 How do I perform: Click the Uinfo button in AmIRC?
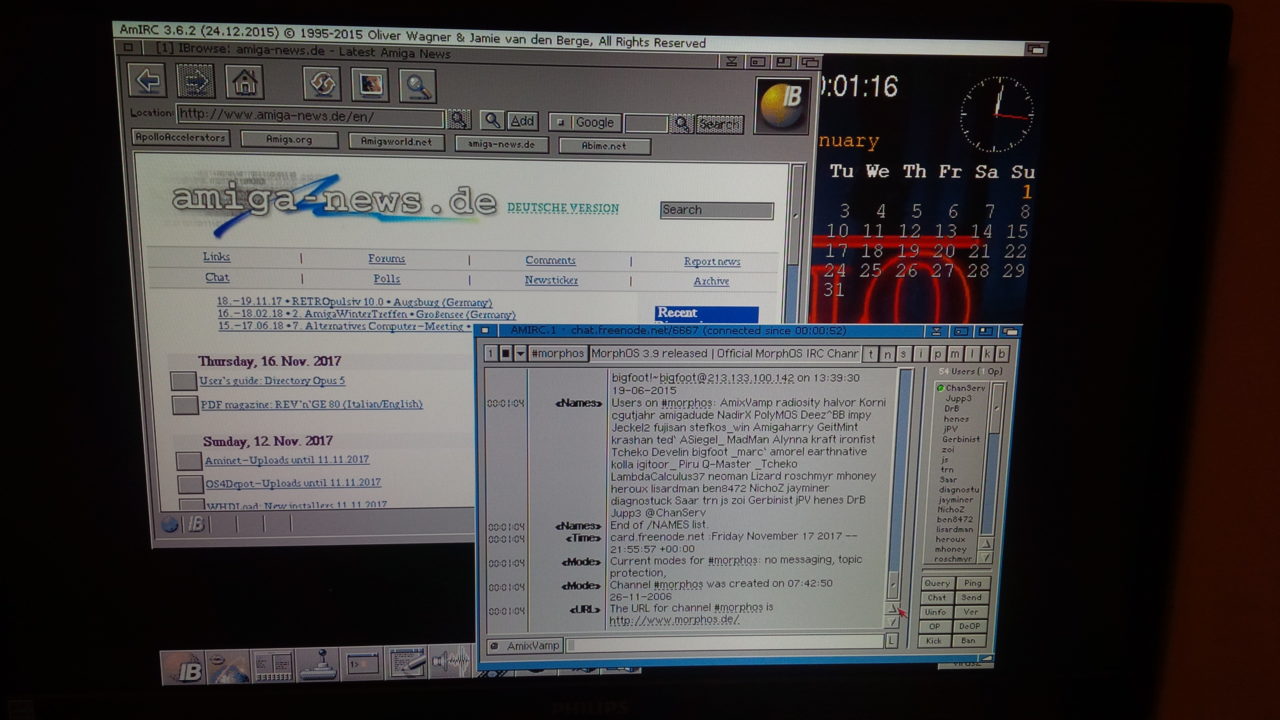936,612
